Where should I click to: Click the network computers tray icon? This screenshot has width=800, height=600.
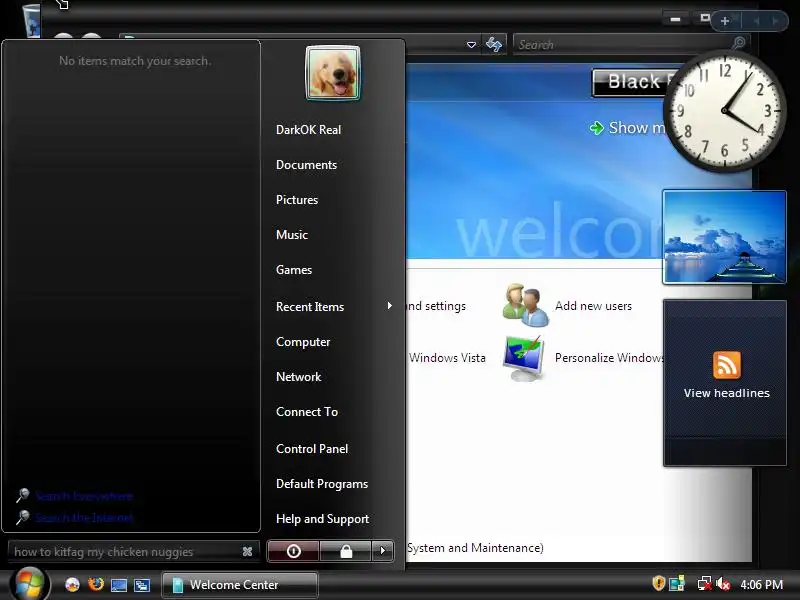tap(677, 583)
